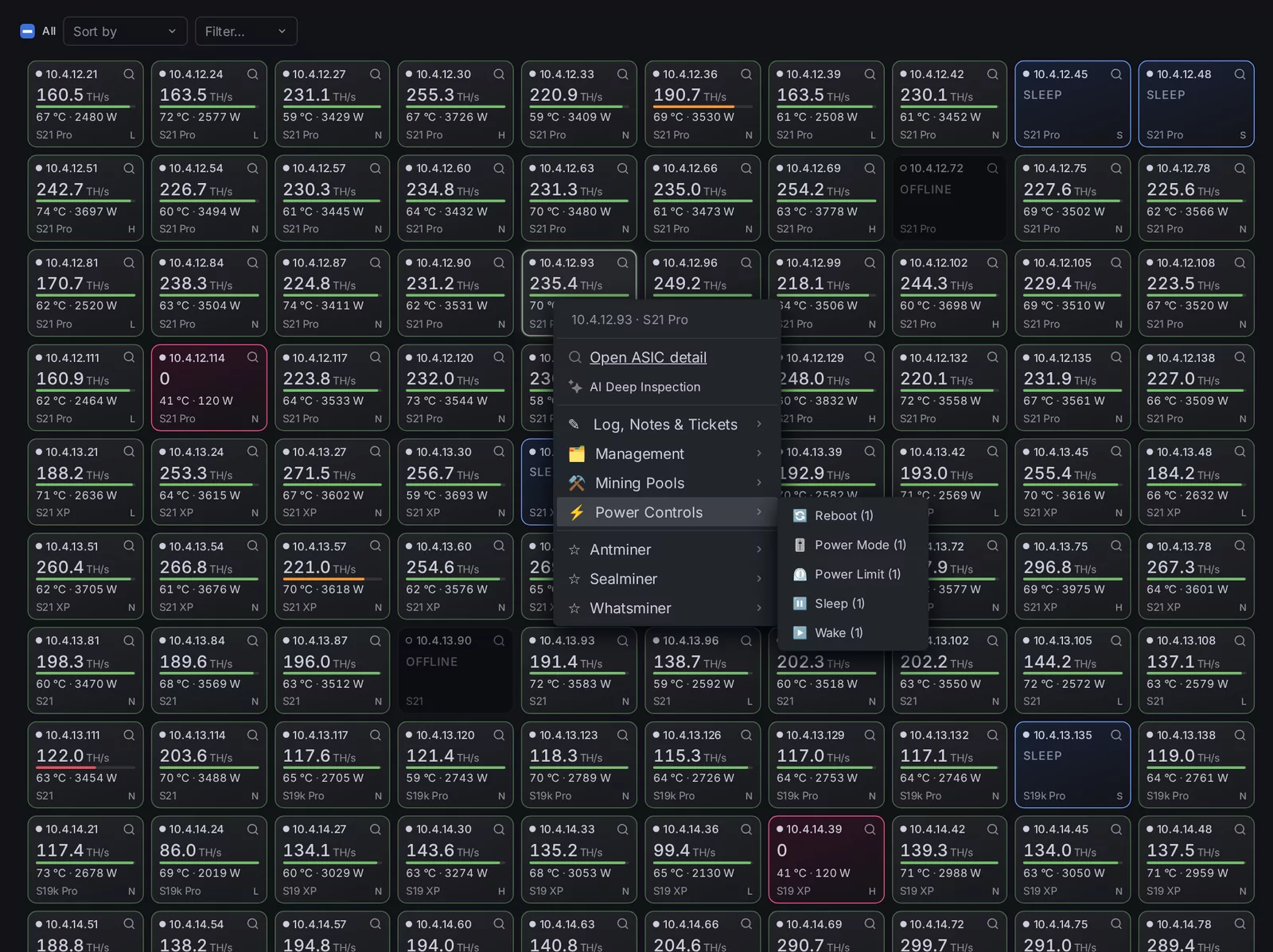Open the Mining Pools entry
The height and width of the screenshot is (952, 1273).
tap(667, 484)
